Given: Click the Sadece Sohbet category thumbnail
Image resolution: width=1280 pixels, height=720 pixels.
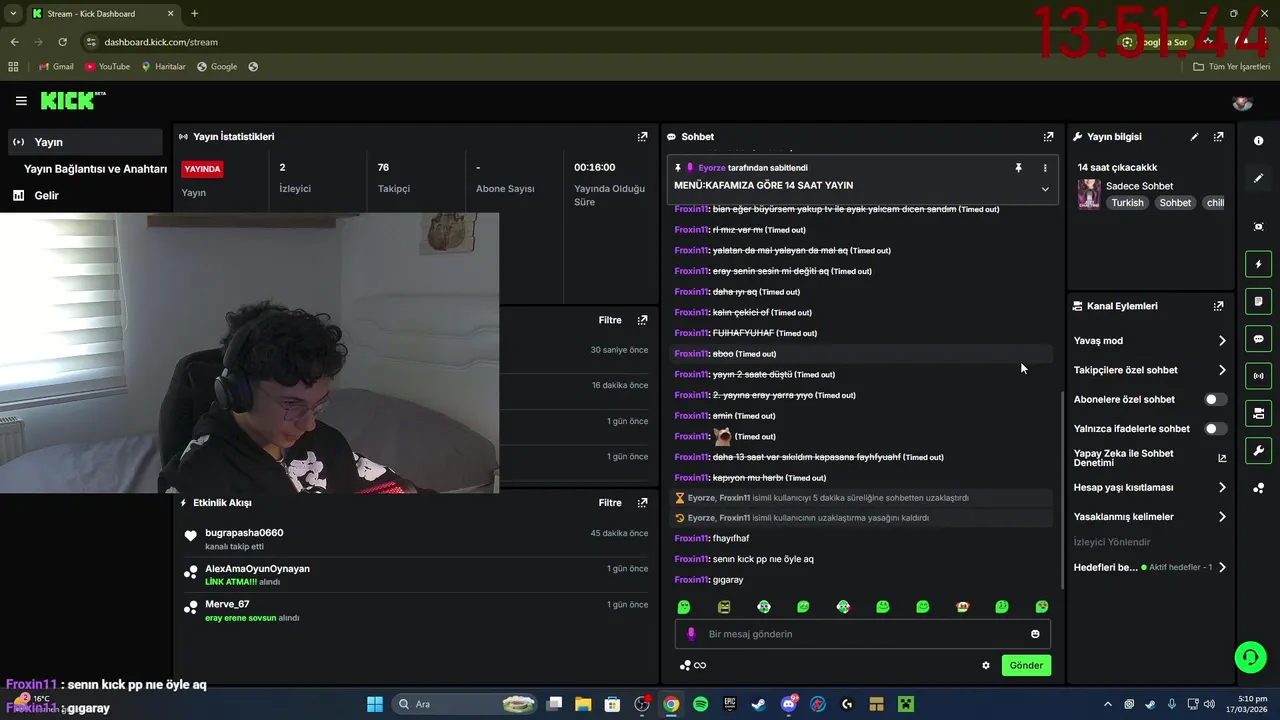Looking at the screenshot, I should tap(1089, 194).
